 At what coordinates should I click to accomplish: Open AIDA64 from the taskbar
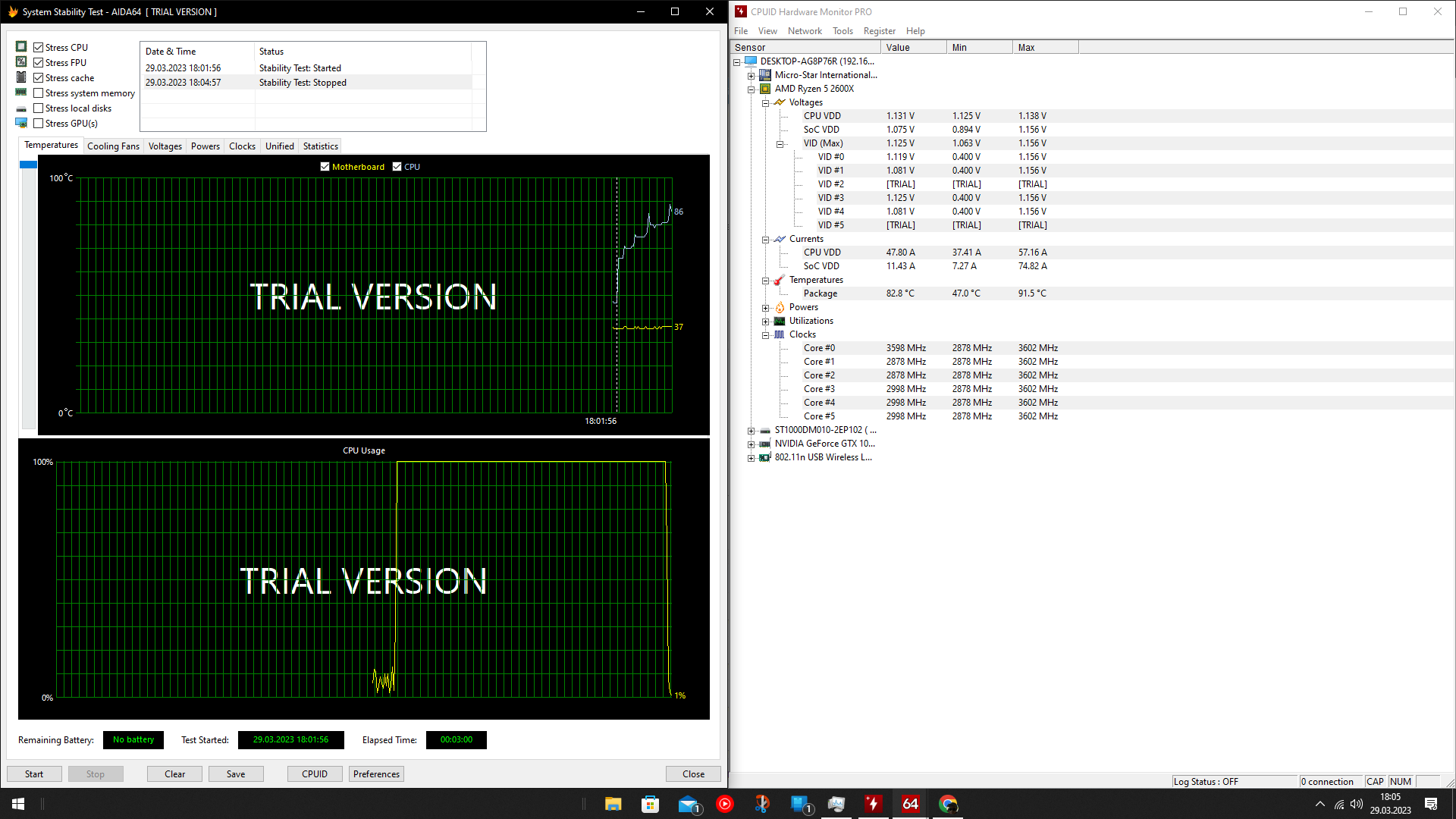[910, 804]
